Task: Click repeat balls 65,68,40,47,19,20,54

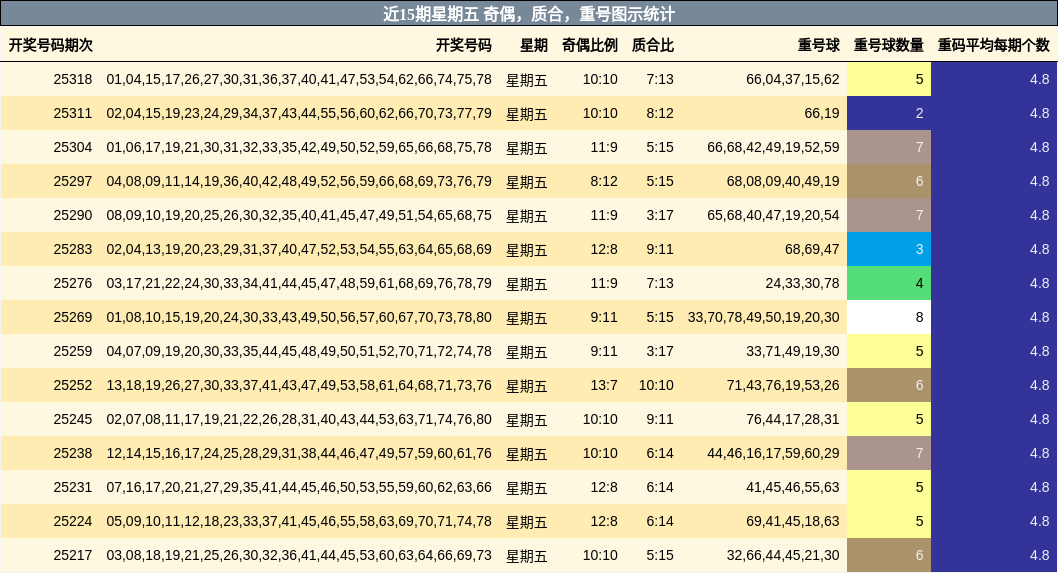Action: pyautogui.click(x=773, y=215)
